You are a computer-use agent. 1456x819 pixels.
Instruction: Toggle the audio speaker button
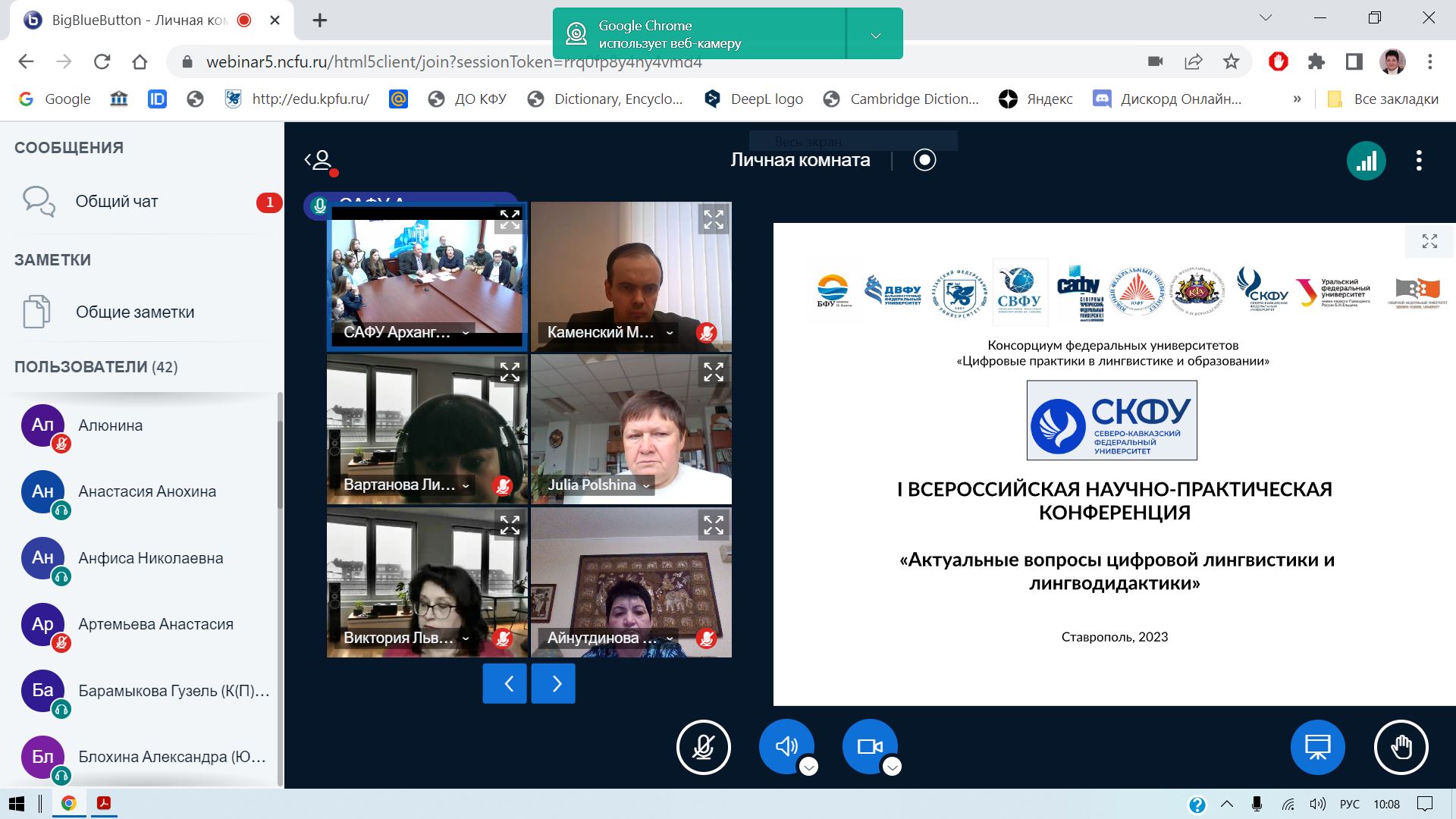[786, 746]
